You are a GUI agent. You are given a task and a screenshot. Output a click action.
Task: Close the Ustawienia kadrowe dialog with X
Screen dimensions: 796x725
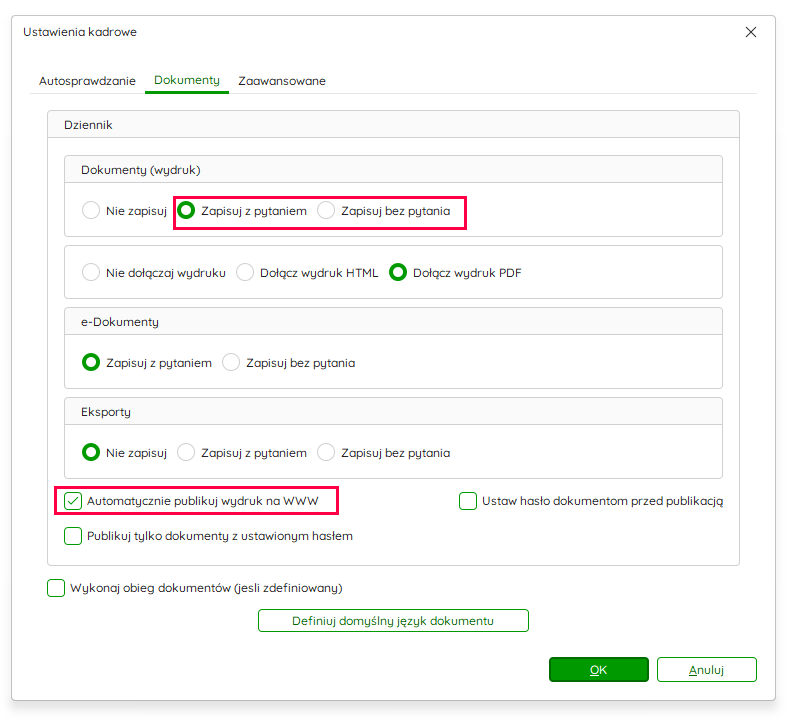751,32
